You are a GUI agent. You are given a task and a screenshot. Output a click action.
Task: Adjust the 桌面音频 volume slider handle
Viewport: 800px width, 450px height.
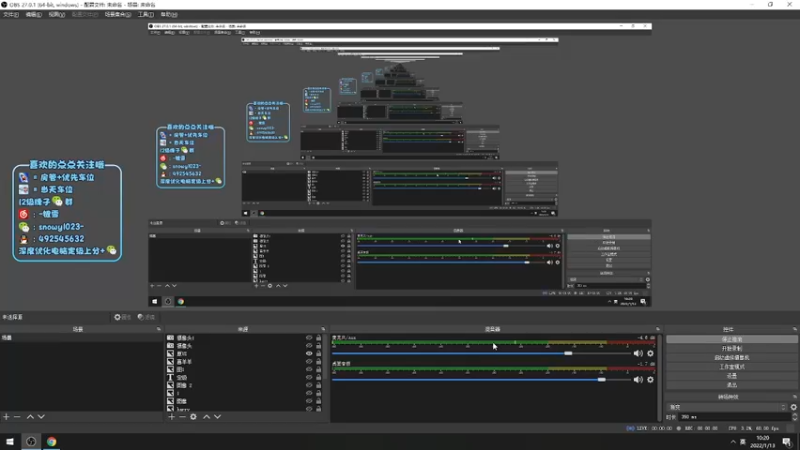(602, 380)
